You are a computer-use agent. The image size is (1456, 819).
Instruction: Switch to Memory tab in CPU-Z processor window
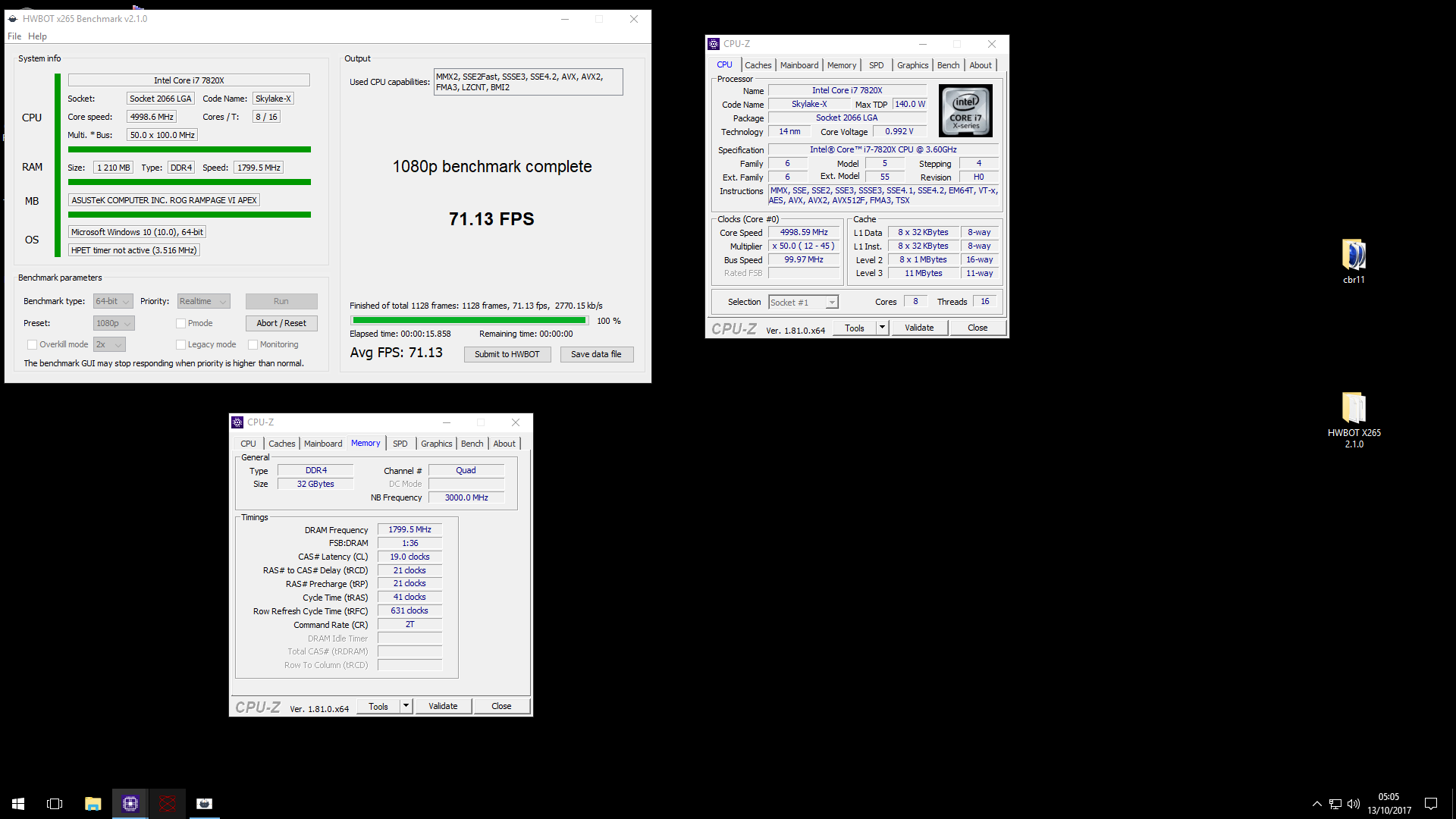pyautogui.click(x=842, y=65)
